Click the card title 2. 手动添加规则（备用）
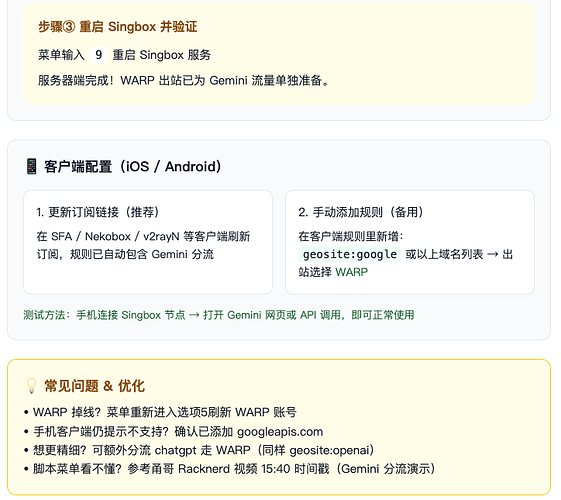 (x=361, y=212)
